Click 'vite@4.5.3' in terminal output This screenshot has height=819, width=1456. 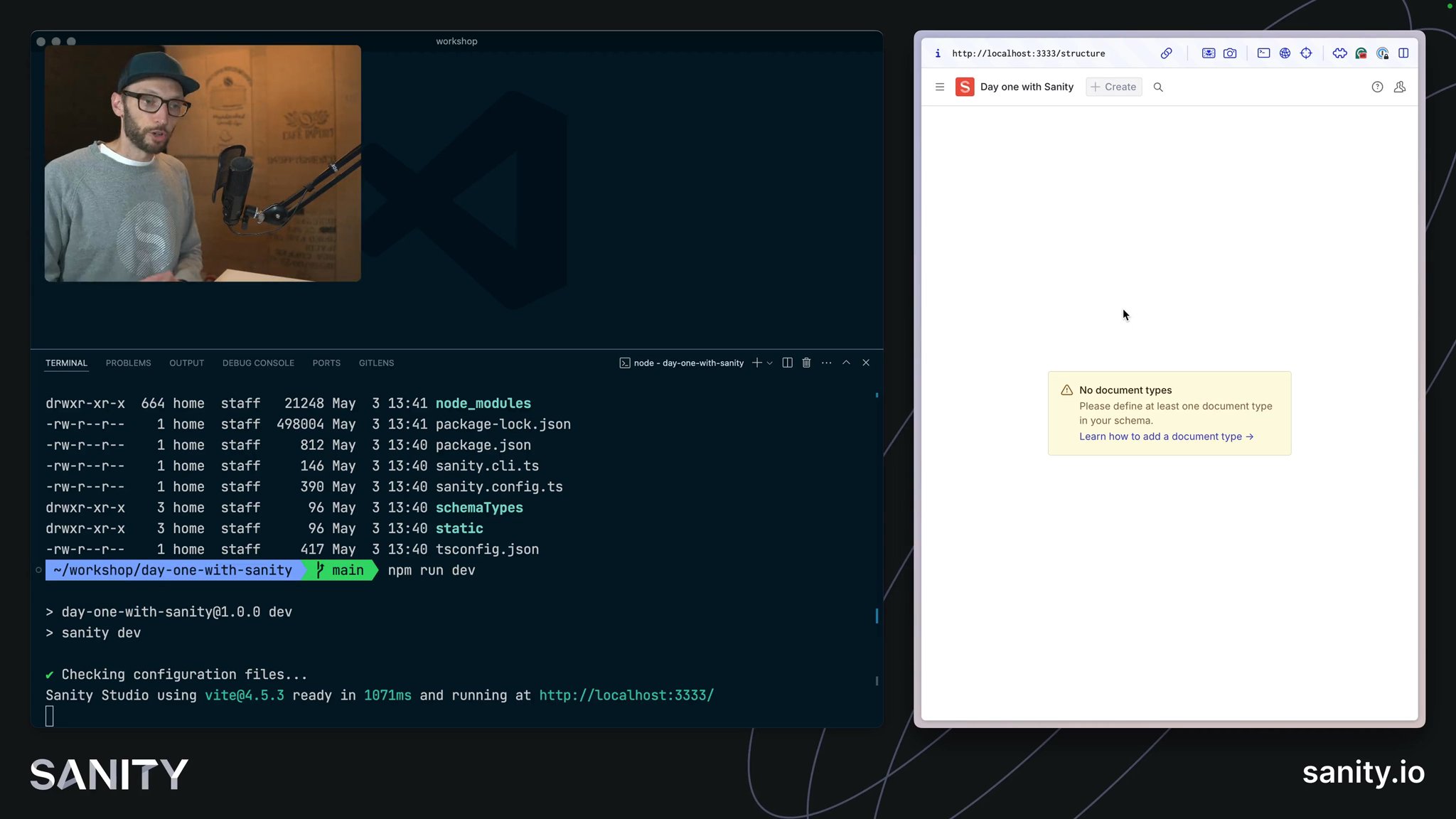point(245,695)
